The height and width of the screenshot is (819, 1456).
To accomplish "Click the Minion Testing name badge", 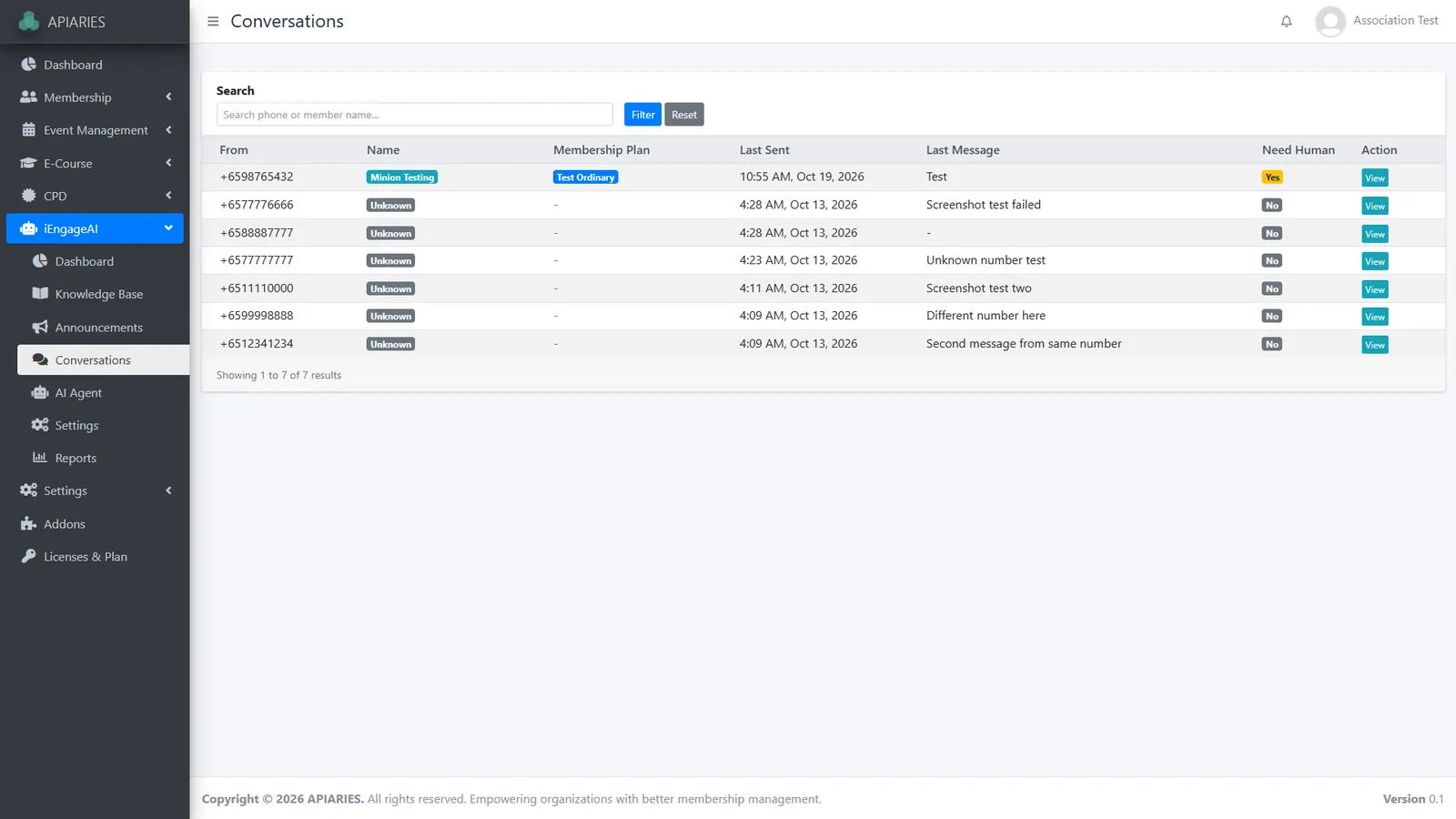I will click(402, 177).
